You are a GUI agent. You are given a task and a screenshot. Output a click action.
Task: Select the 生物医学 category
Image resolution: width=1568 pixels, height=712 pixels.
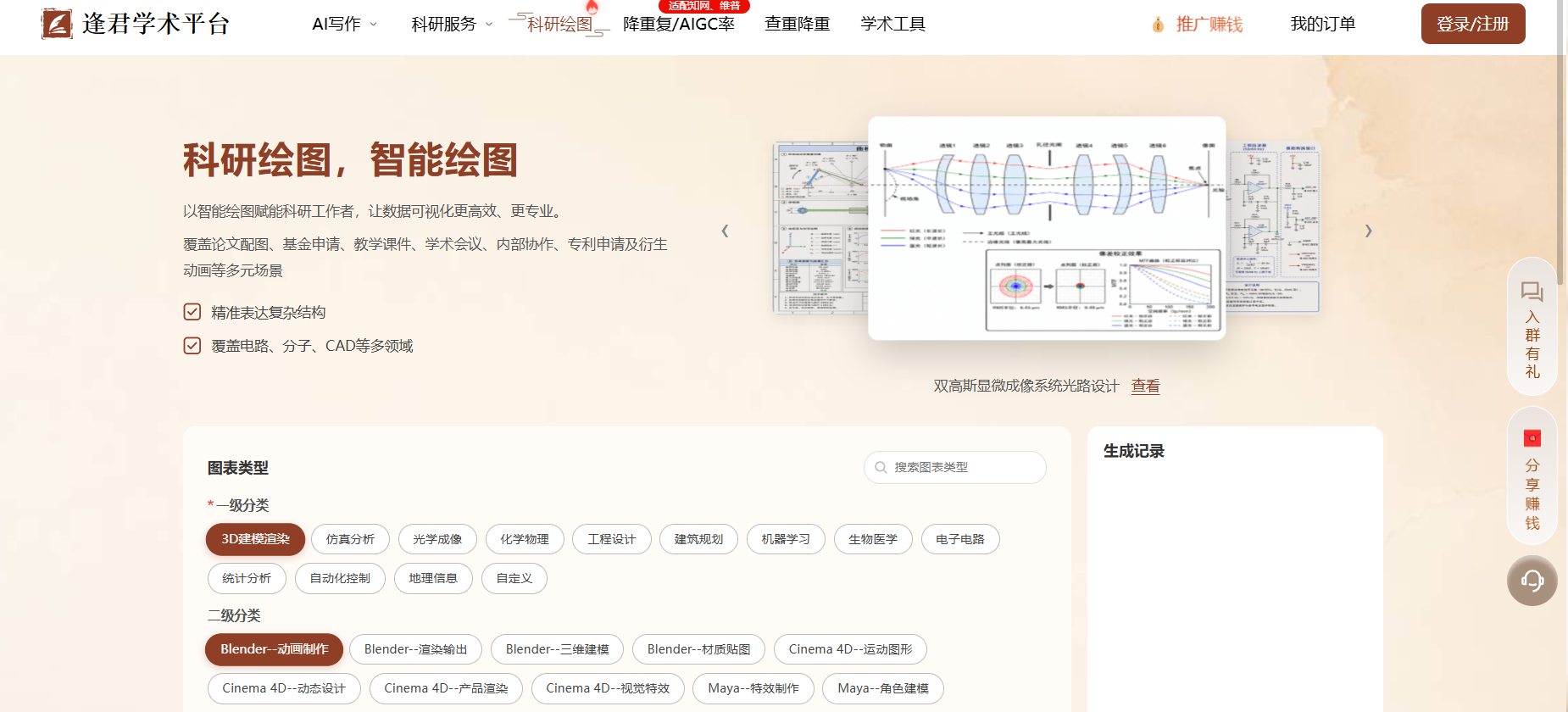[x=873, y=539]
